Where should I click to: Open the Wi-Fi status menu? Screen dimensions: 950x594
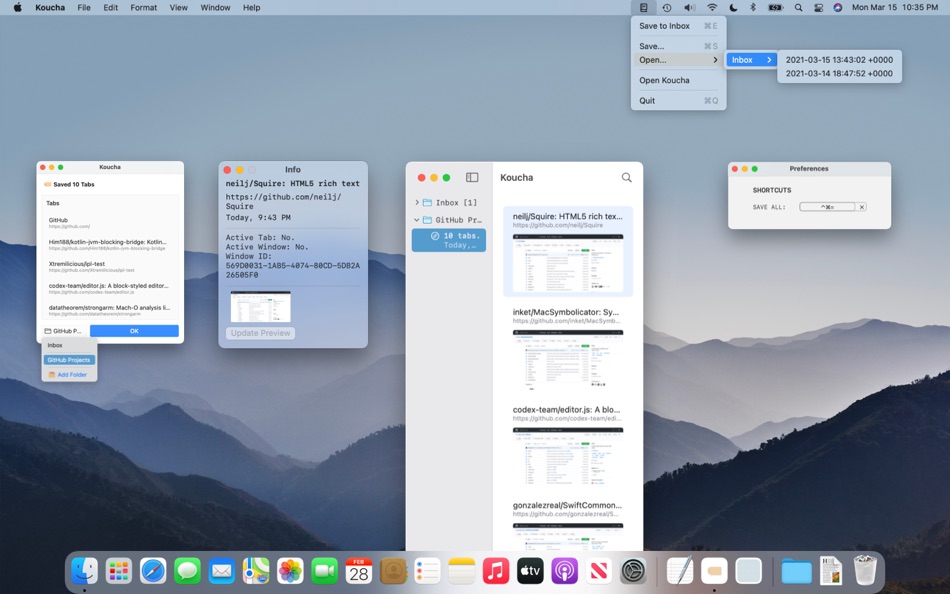(712, 8)
